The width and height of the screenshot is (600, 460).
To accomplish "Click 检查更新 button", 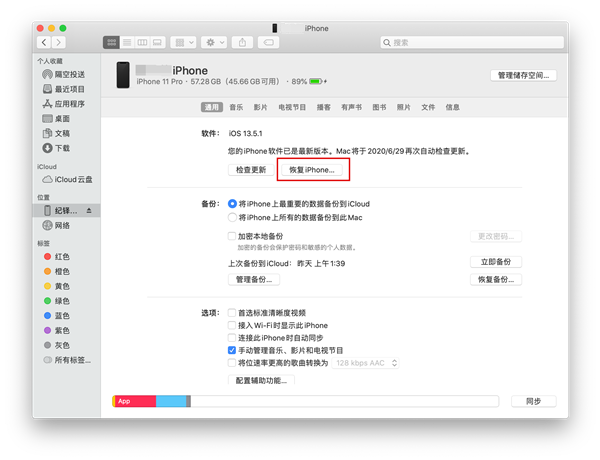I will tap(251, 170).
